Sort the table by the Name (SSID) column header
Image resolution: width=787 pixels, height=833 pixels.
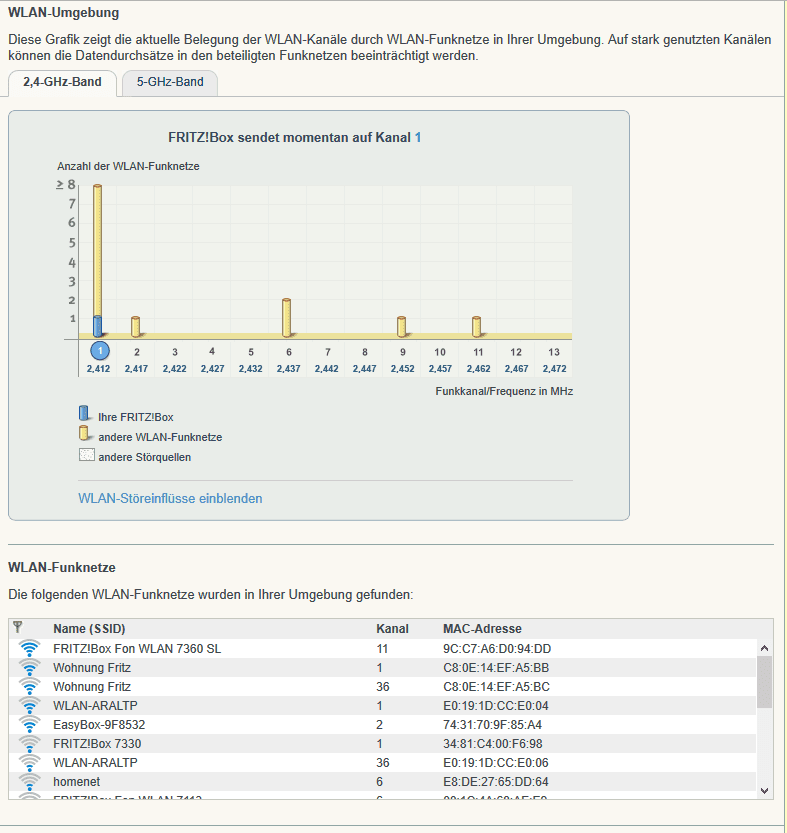click(89, 629)
